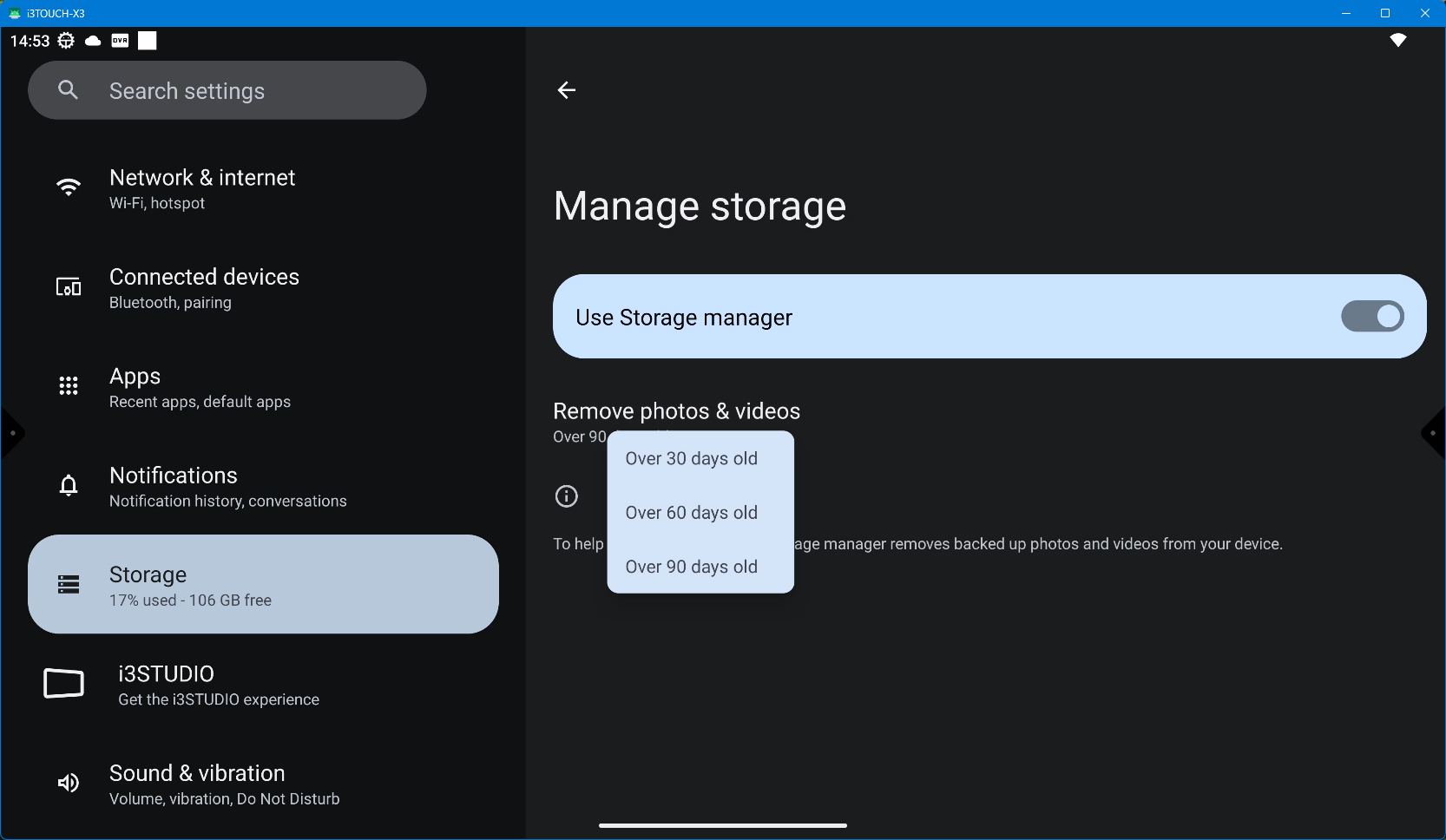Click the right-edge side panel handle

[x=1433, y=433]
